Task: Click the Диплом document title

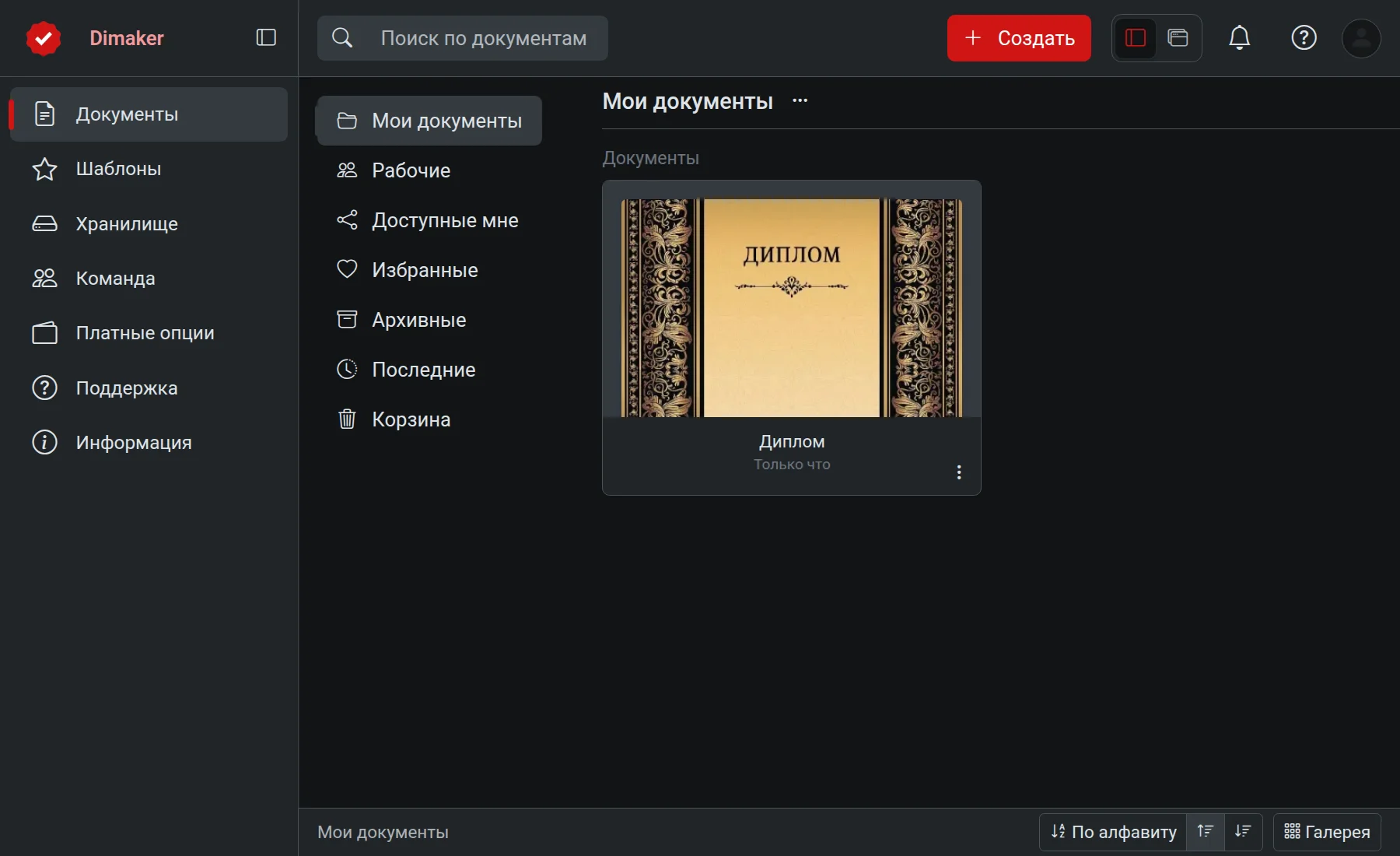Action: pos(792,441)
